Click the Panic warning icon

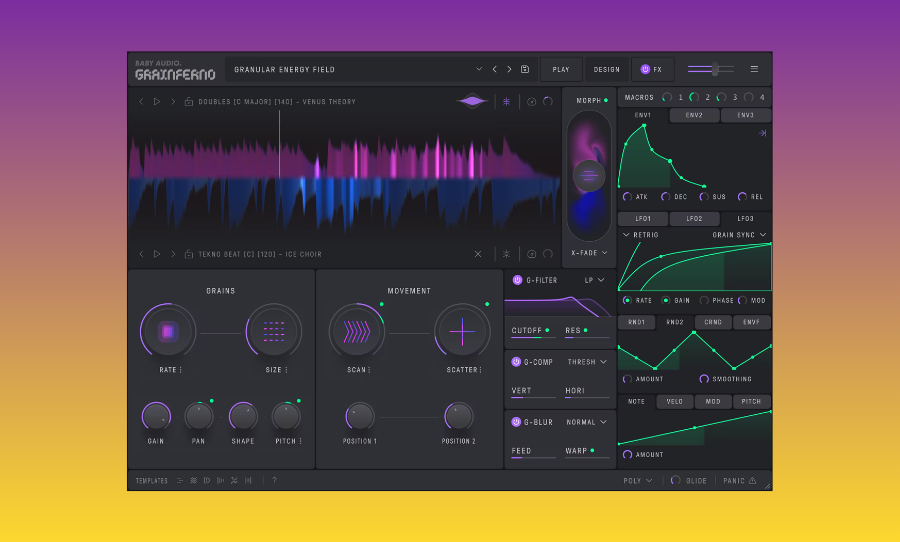coord(752,481)
